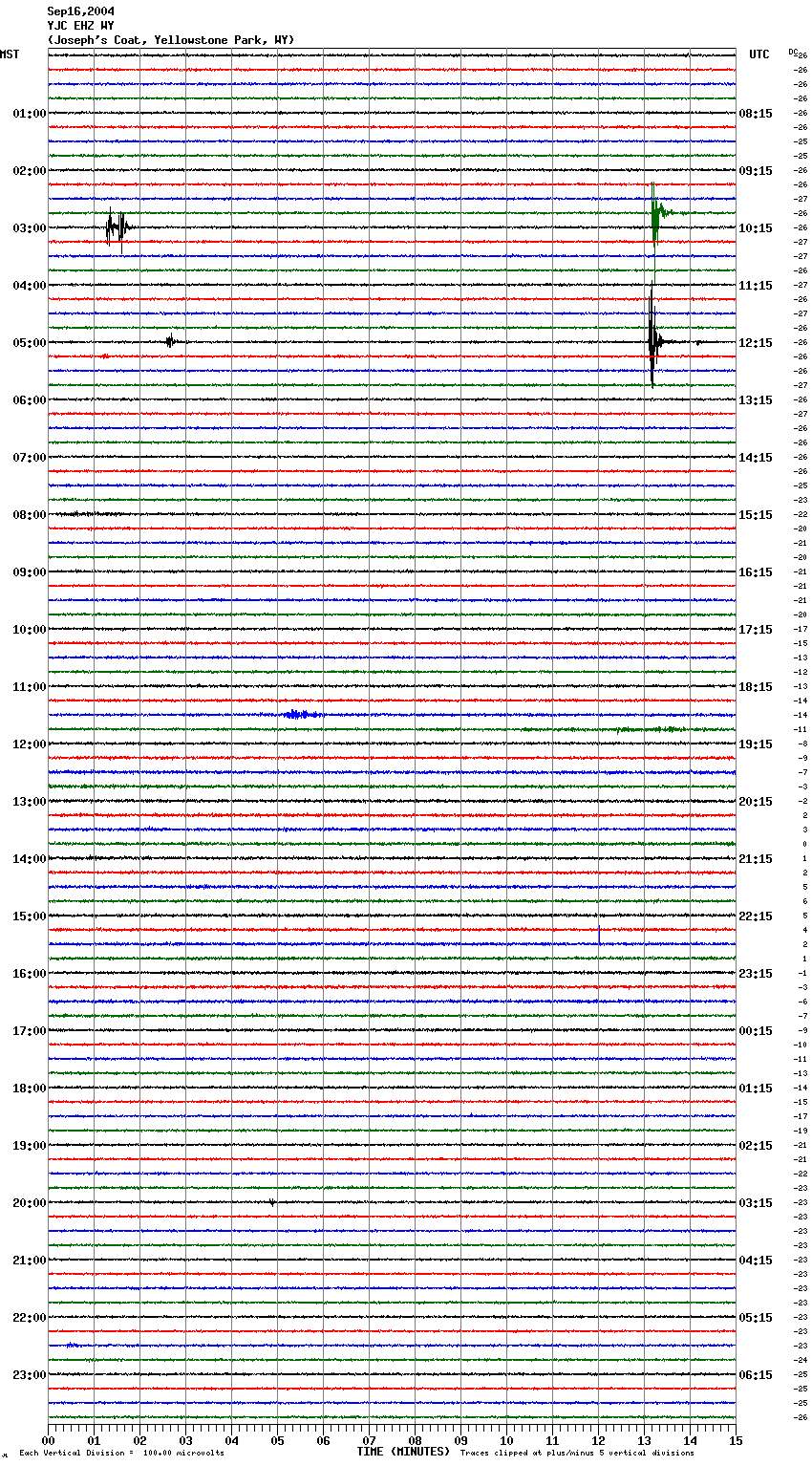Click the date header Sep16,2004
The image size is (812, 1466).
(80, 11)
